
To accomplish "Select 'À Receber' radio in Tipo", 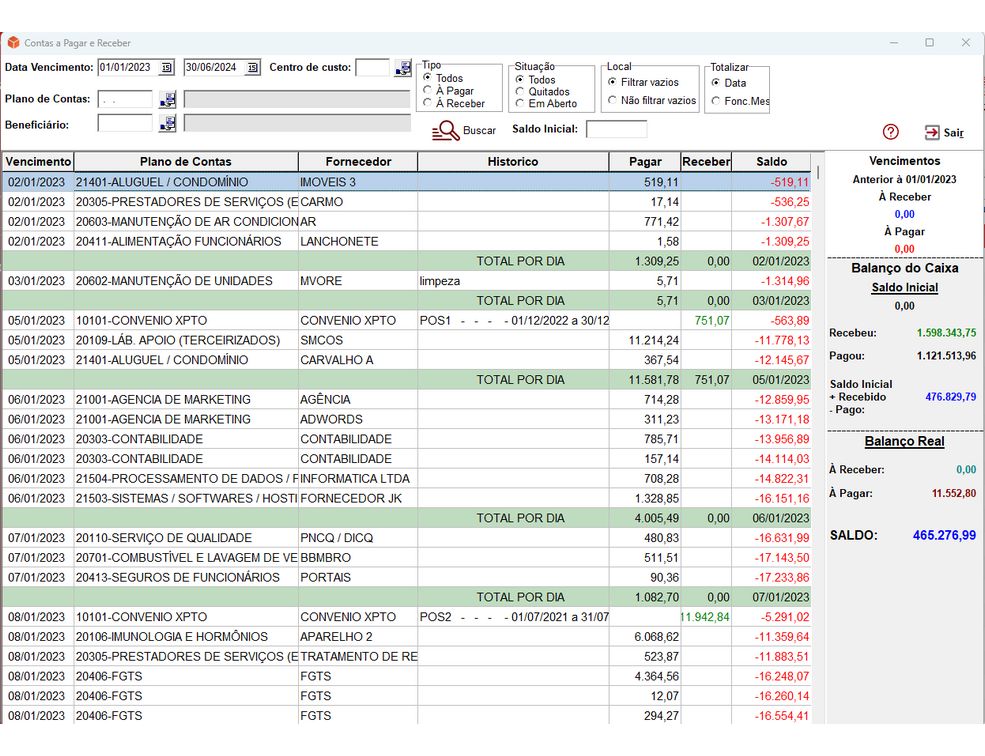I will (428, 103).
